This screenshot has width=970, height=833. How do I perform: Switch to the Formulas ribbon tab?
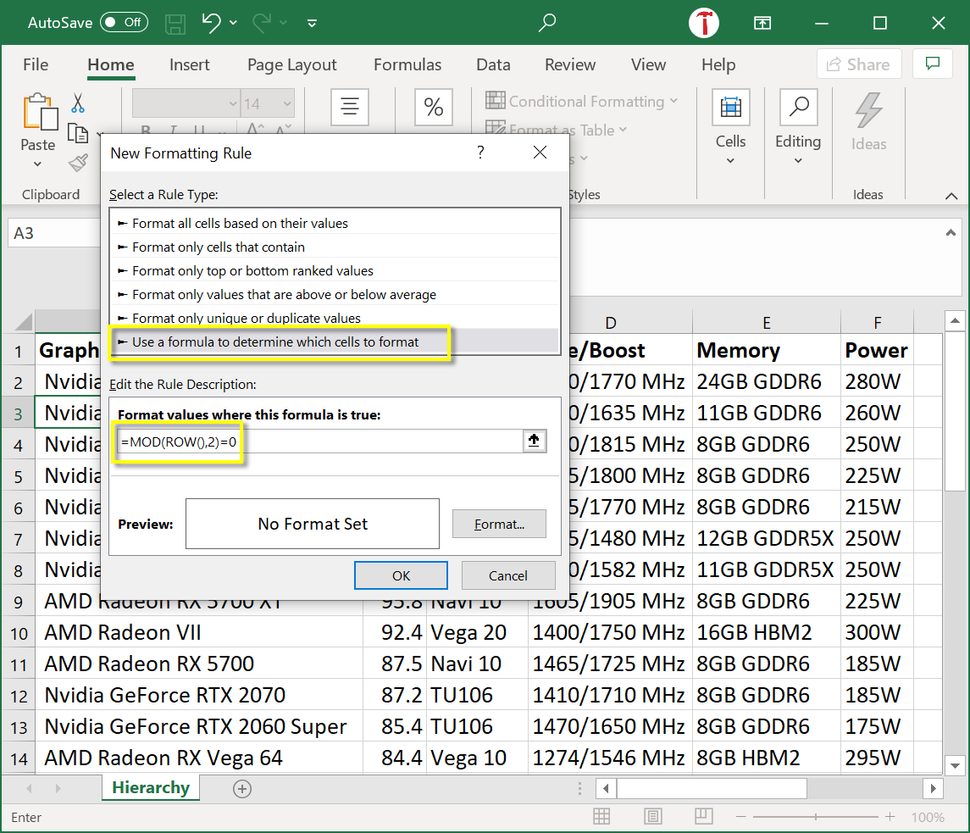[407, 64]
